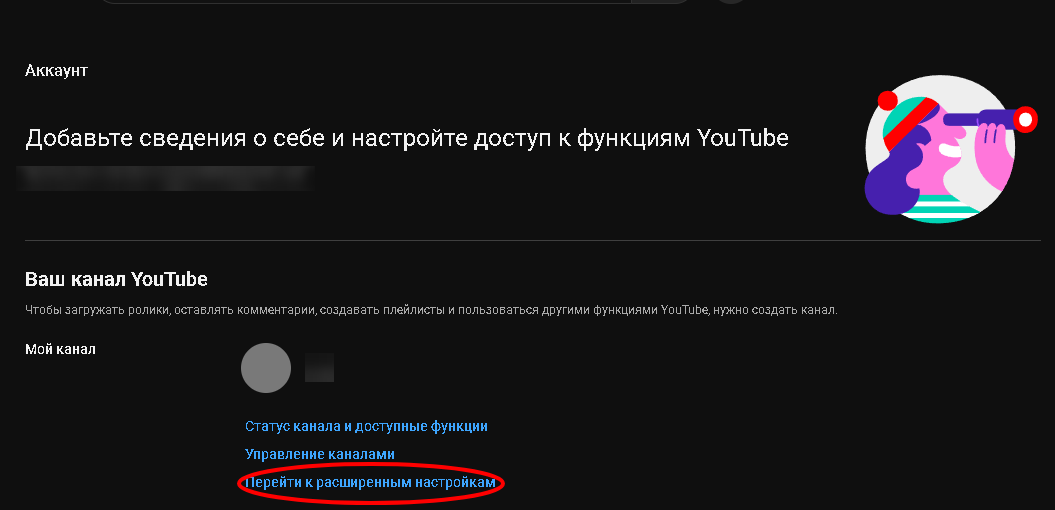
Task: Click the search button edge beside search bar
Action: click(x=661, y=2)
